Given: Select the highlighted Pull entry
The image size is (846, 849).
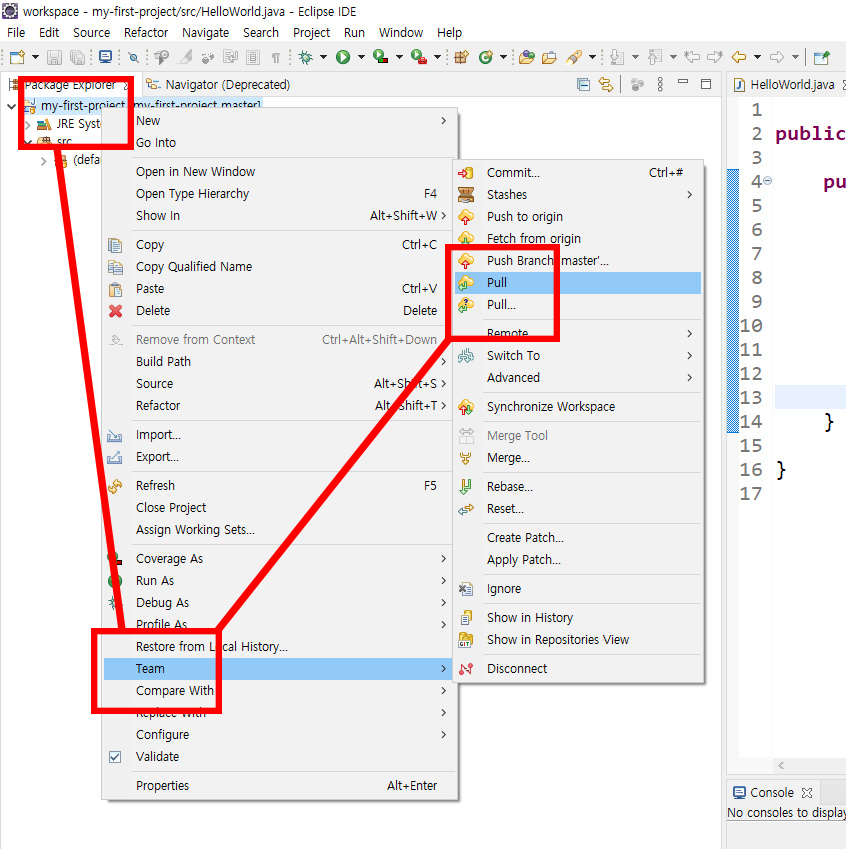Looking at the screenshot, I should tap(578, 283).
